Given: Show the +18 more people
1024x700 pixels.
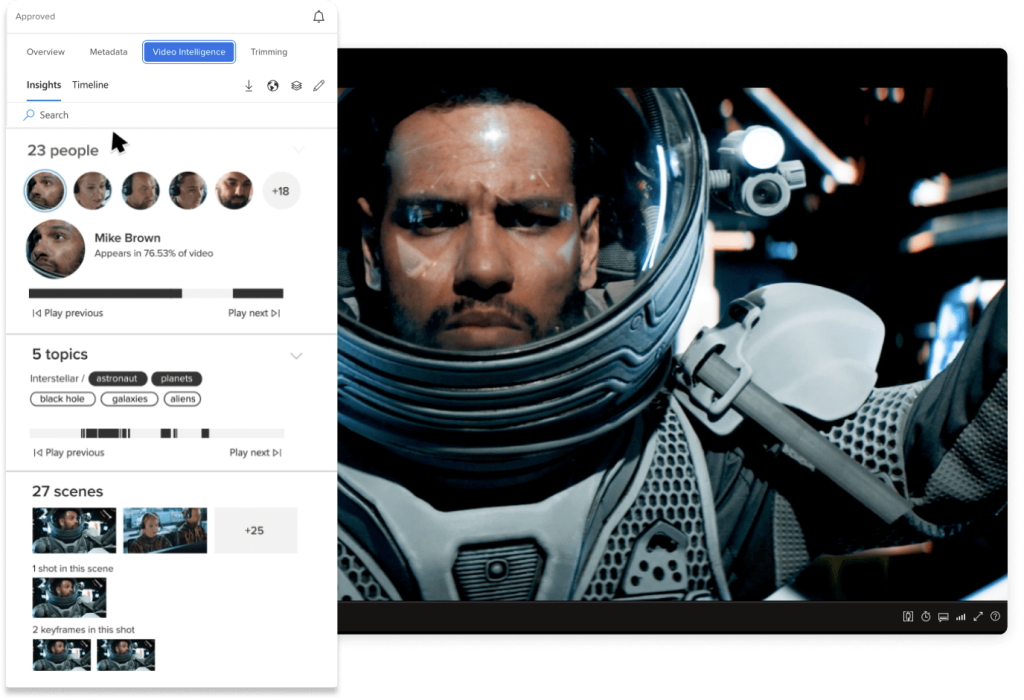Looking at the screenshot, I should click(281, 191).
